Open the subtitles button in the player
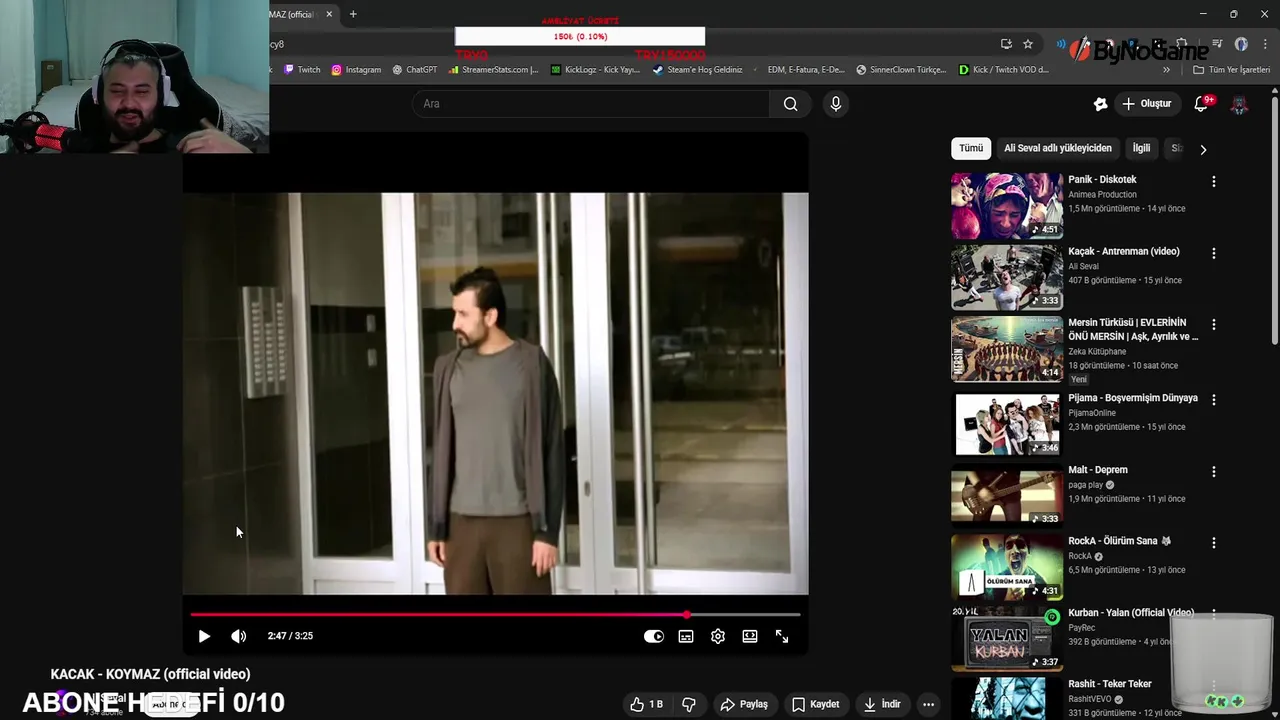Viewport: 1280px width, 720px height. click(686, 636)
